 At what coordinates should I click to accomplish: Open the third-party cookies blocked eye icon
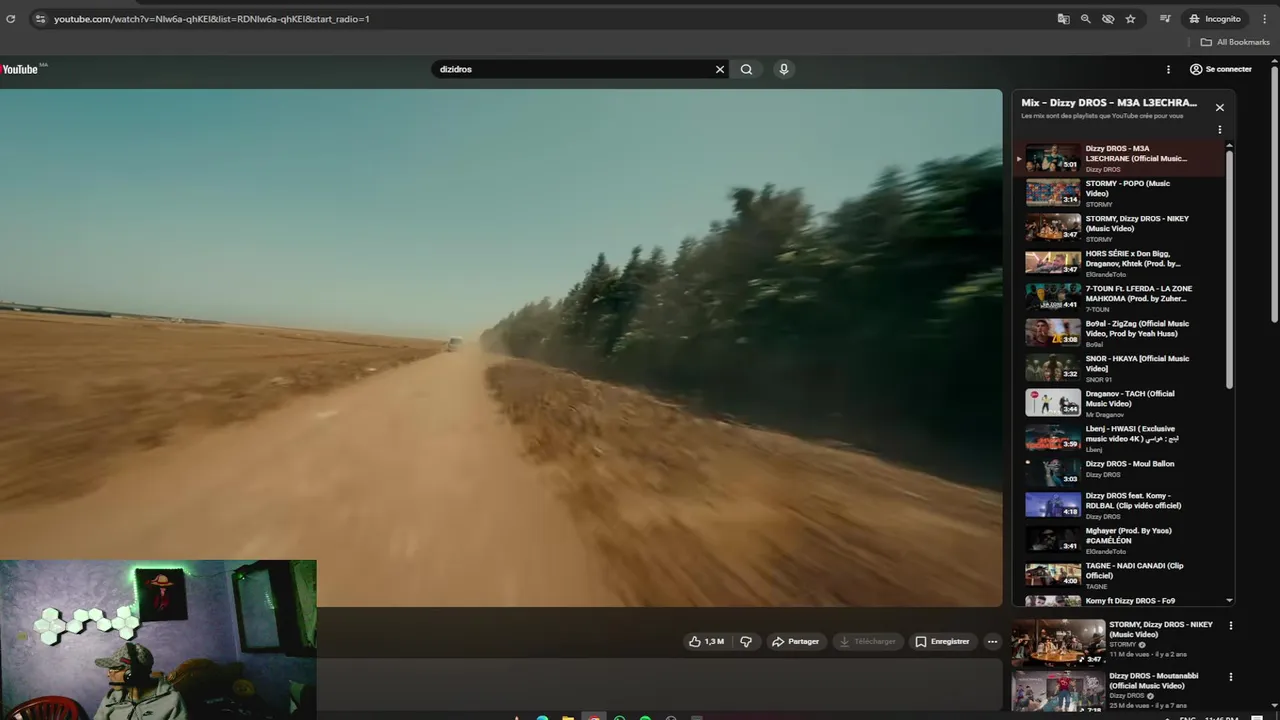1108,19
